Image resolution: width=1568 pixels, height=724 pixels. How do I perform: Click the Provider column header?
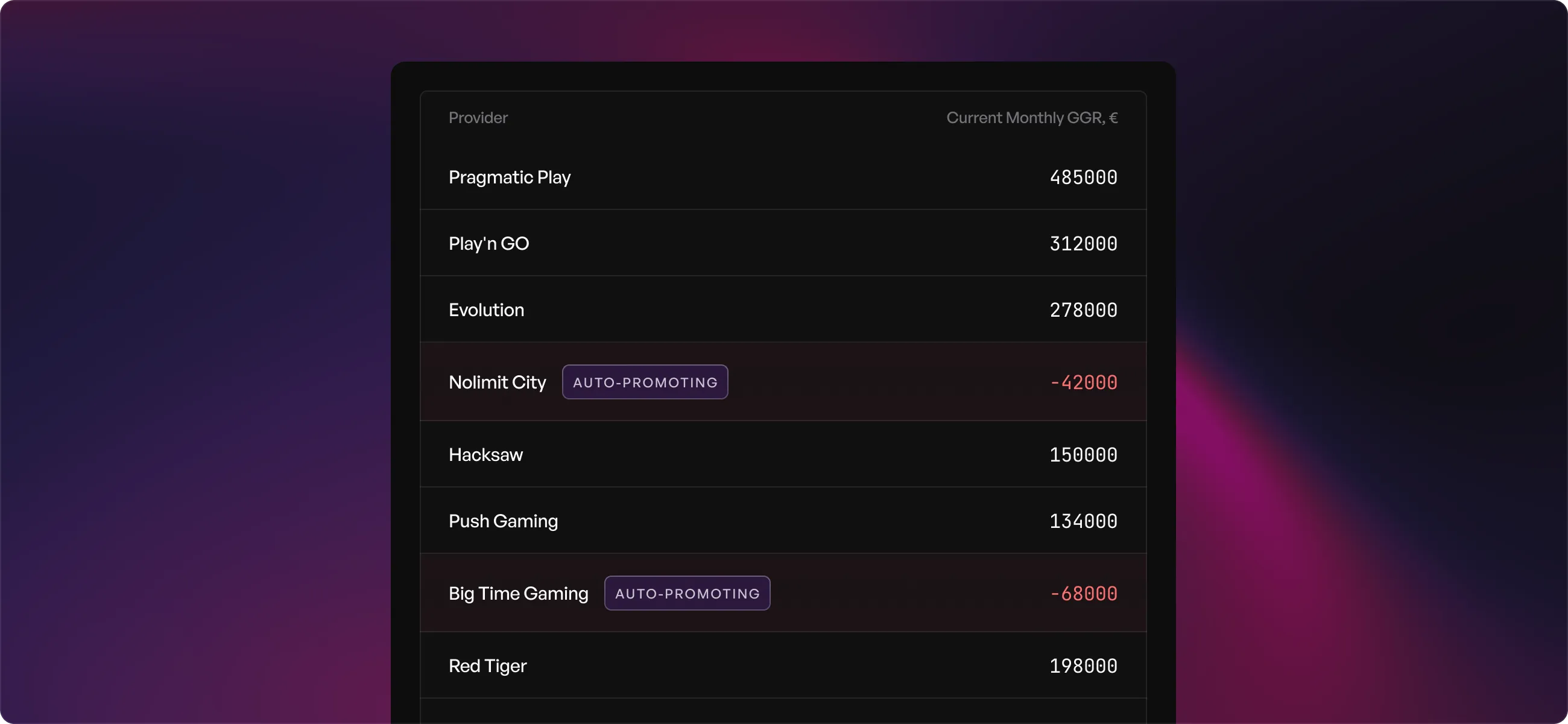(x=478, y=118)
